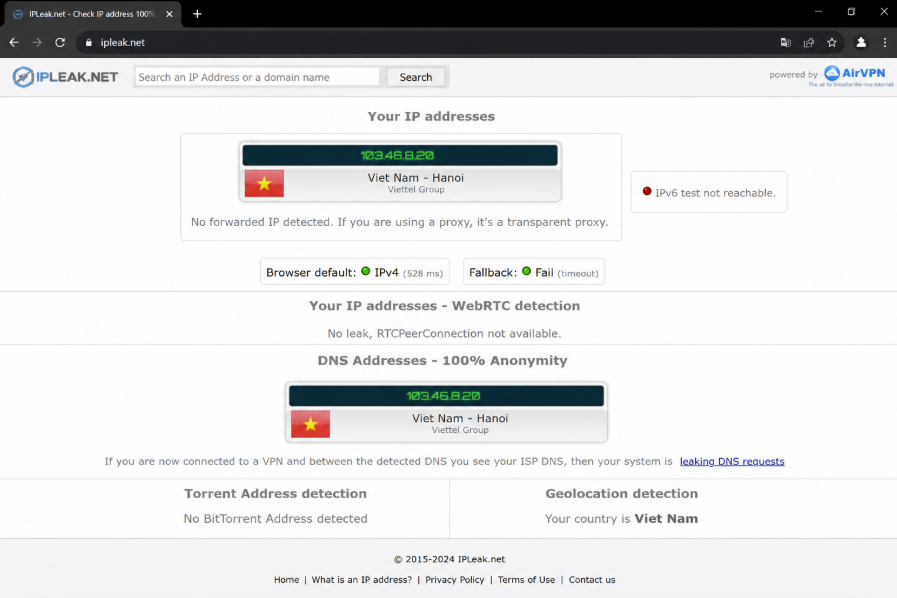897x598 pixels.
Task: Click the Viet Nam flag in IP box
Action: click(x=264, y=183)
